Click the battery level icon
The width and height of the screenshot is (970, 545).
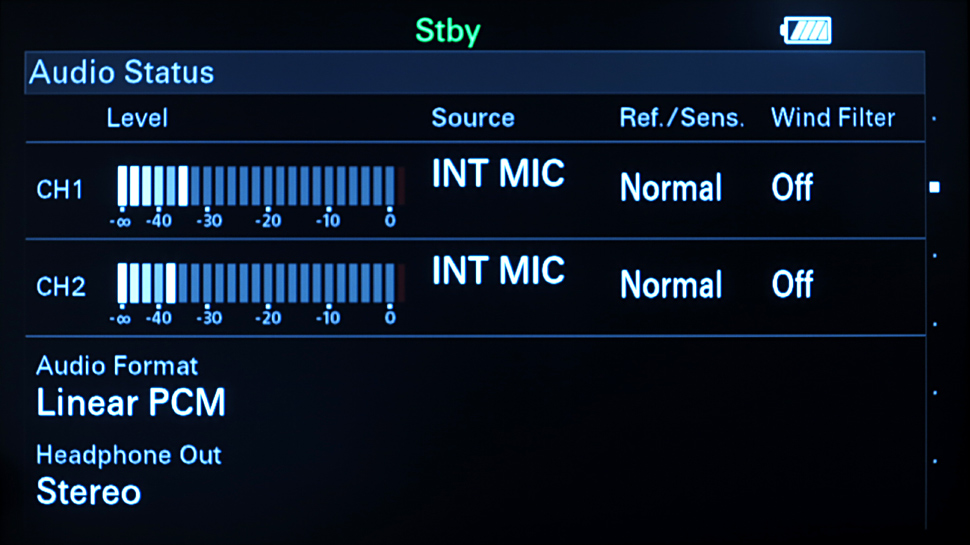[805, 32]
